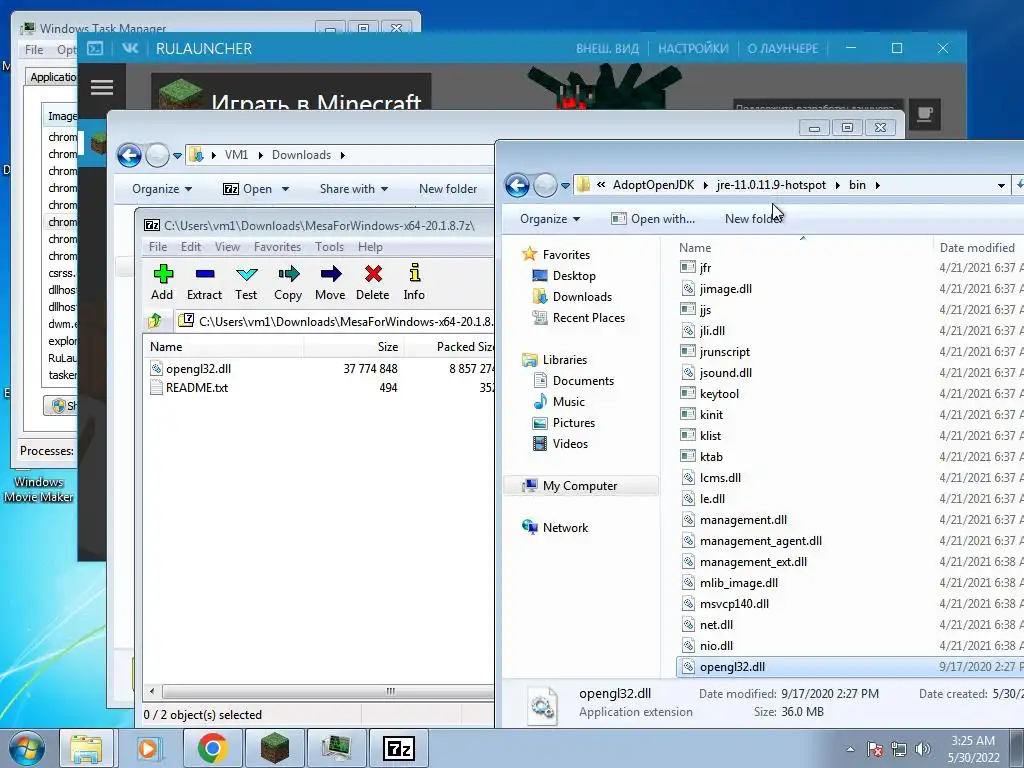1024x768 pixels.
Task: Open File Explorer from the taskbar
Action: [x=86, y=748]
